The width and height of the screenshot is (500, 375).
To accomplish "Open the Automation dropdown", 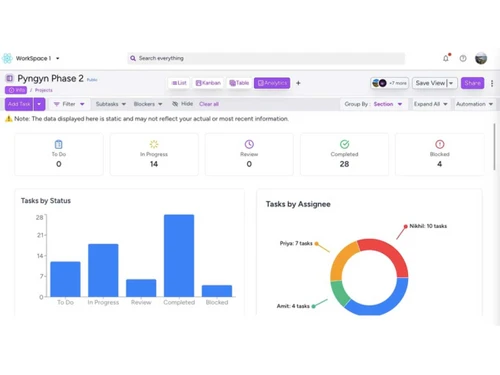I will point(474,104).
